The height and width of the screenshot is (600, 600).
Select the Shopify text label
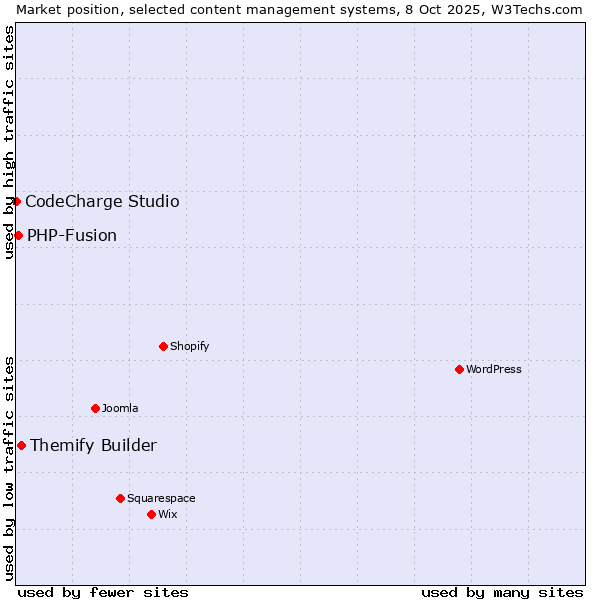[x=190, y=346]
